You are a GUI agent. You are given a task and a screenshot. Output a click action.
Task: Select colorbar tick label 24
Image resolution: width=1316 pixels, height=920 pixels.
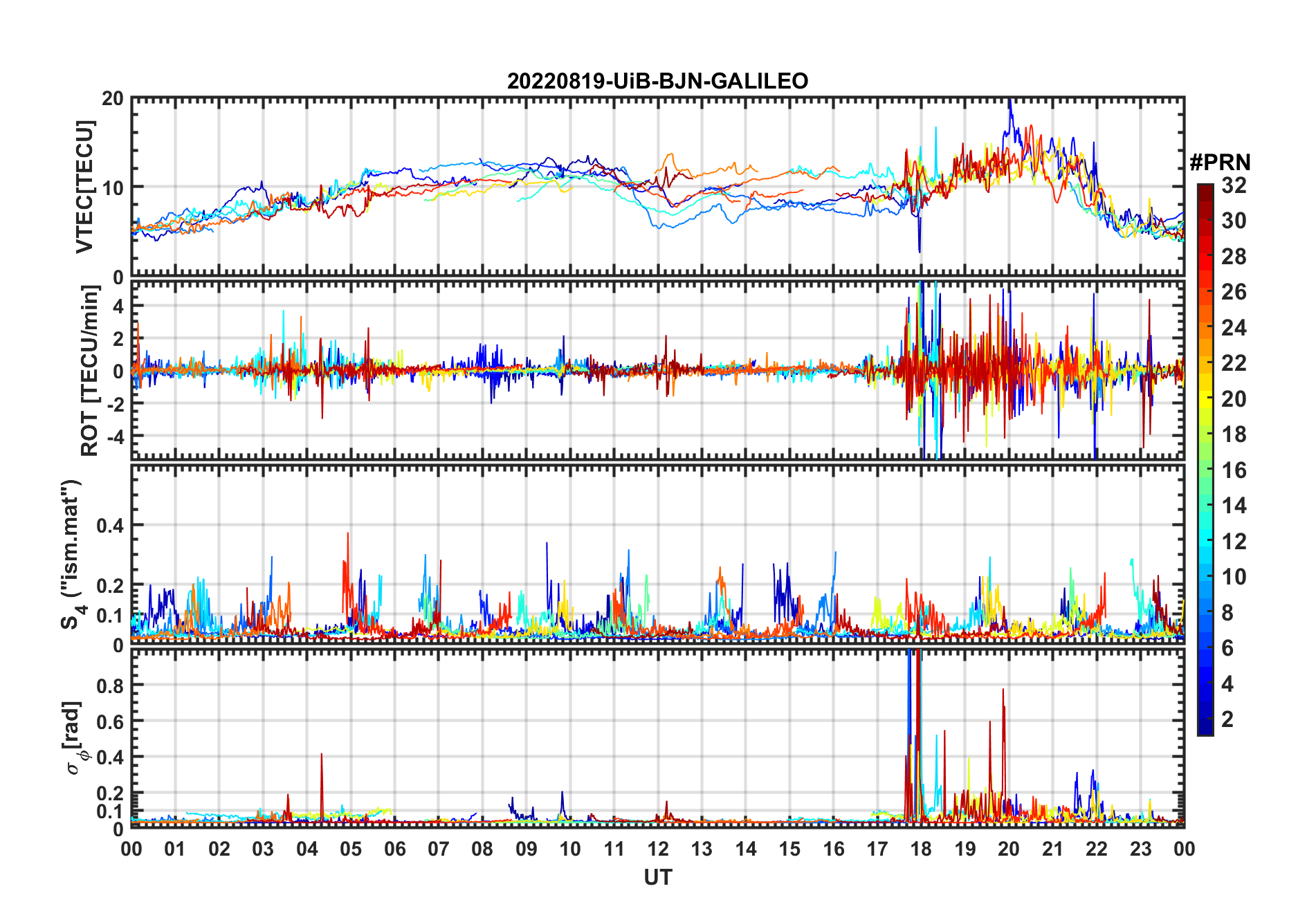pos(1234,328)
